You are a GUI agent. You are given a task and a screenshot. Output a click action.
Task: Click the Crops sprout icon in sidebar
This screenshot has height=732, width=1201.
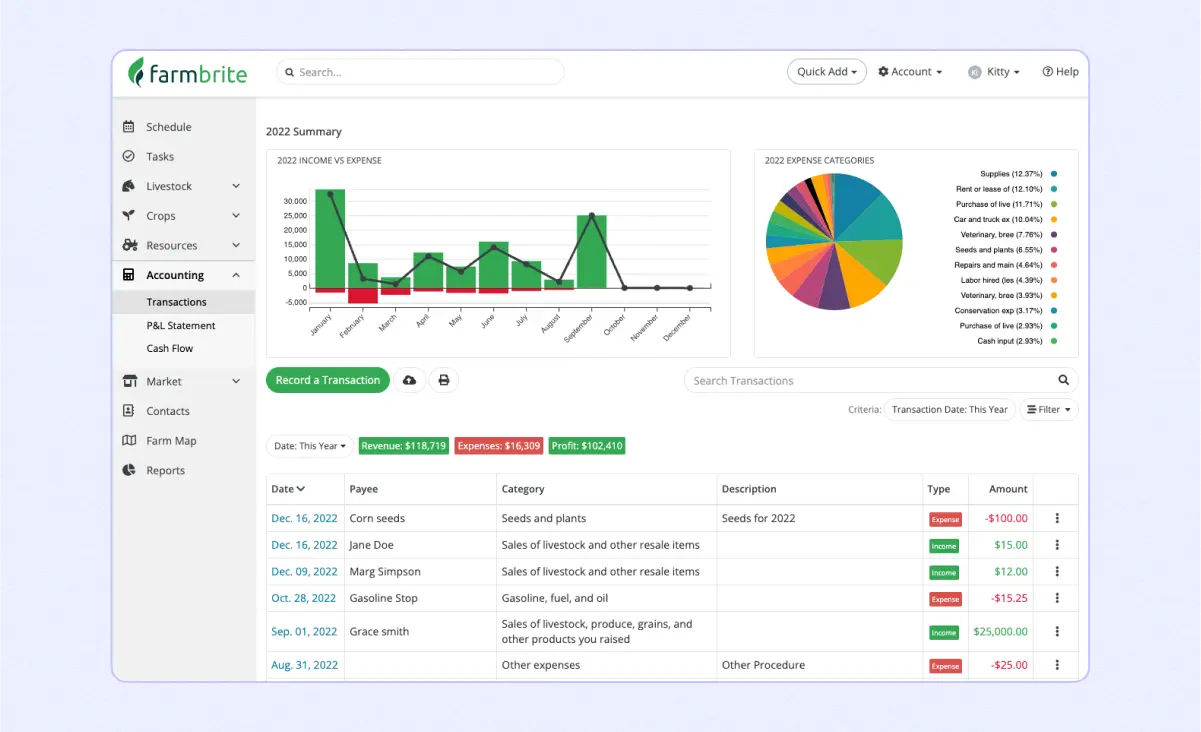pyautogui.click(x=128, y=215)
